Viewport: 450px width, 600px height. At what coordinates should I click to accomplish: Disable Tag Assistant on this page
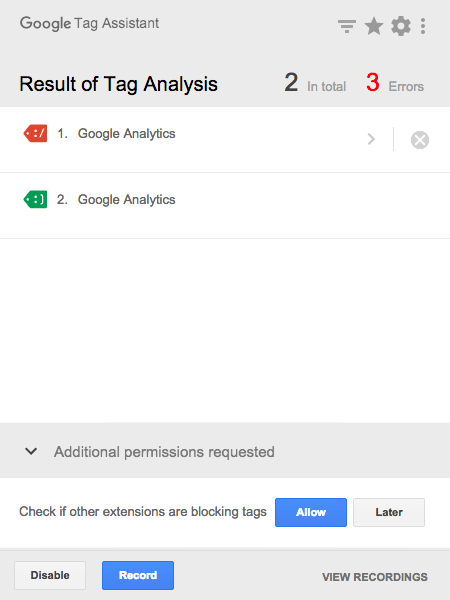pos(50,576)
